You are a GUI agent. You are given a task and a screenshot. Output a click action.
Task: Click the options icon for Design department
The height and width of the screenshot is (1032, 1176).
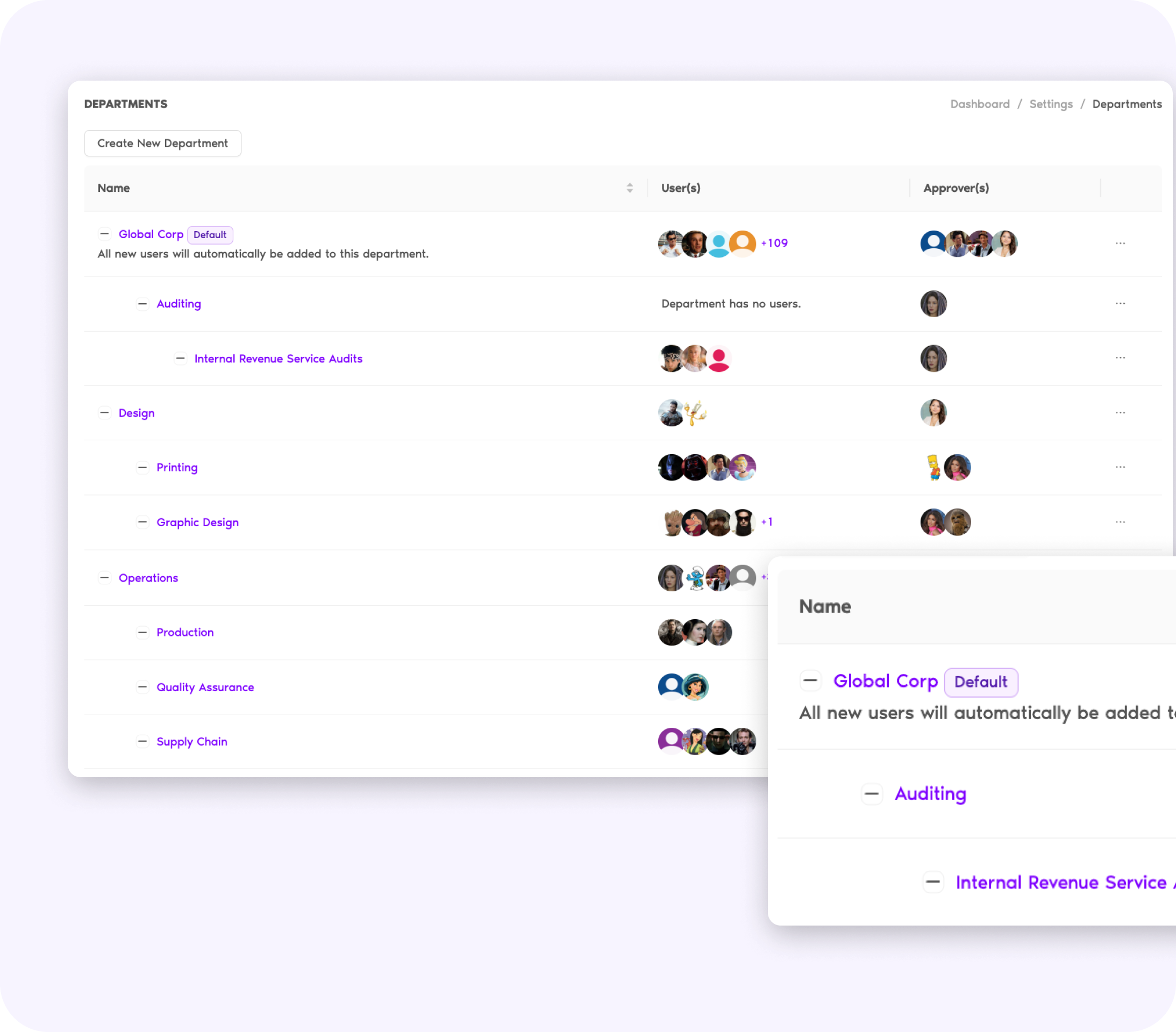pyautogui.click(x=1121, y=412)
